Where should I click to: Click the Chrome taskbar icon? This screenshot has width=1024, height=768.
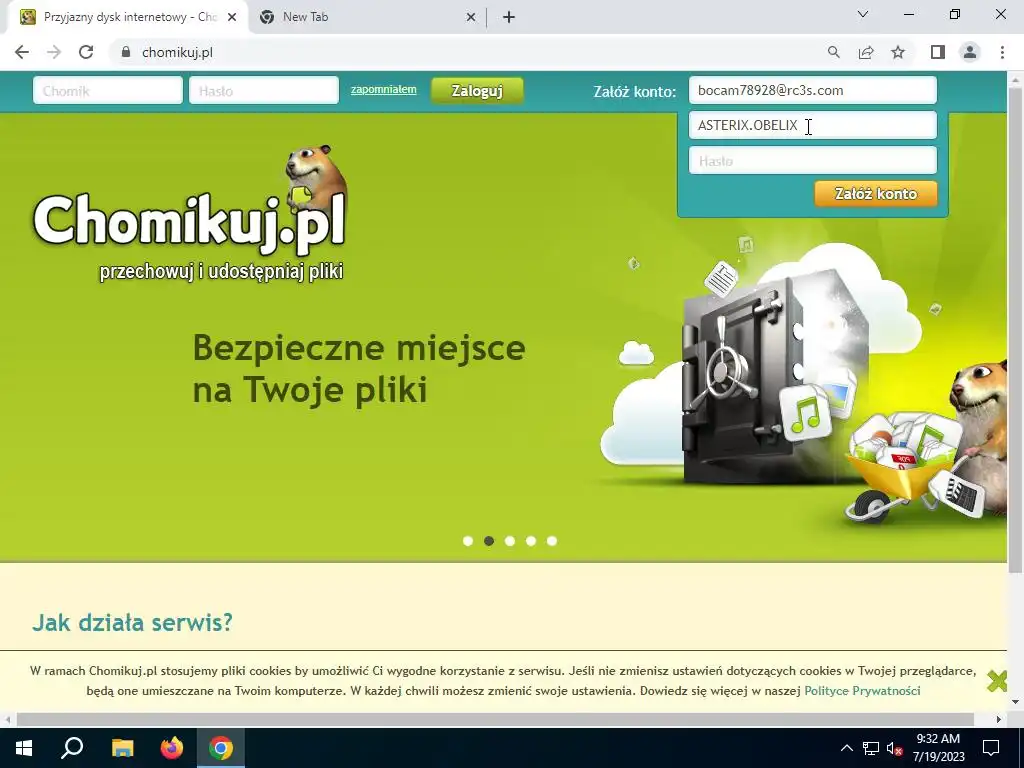(x=221, y=748)
